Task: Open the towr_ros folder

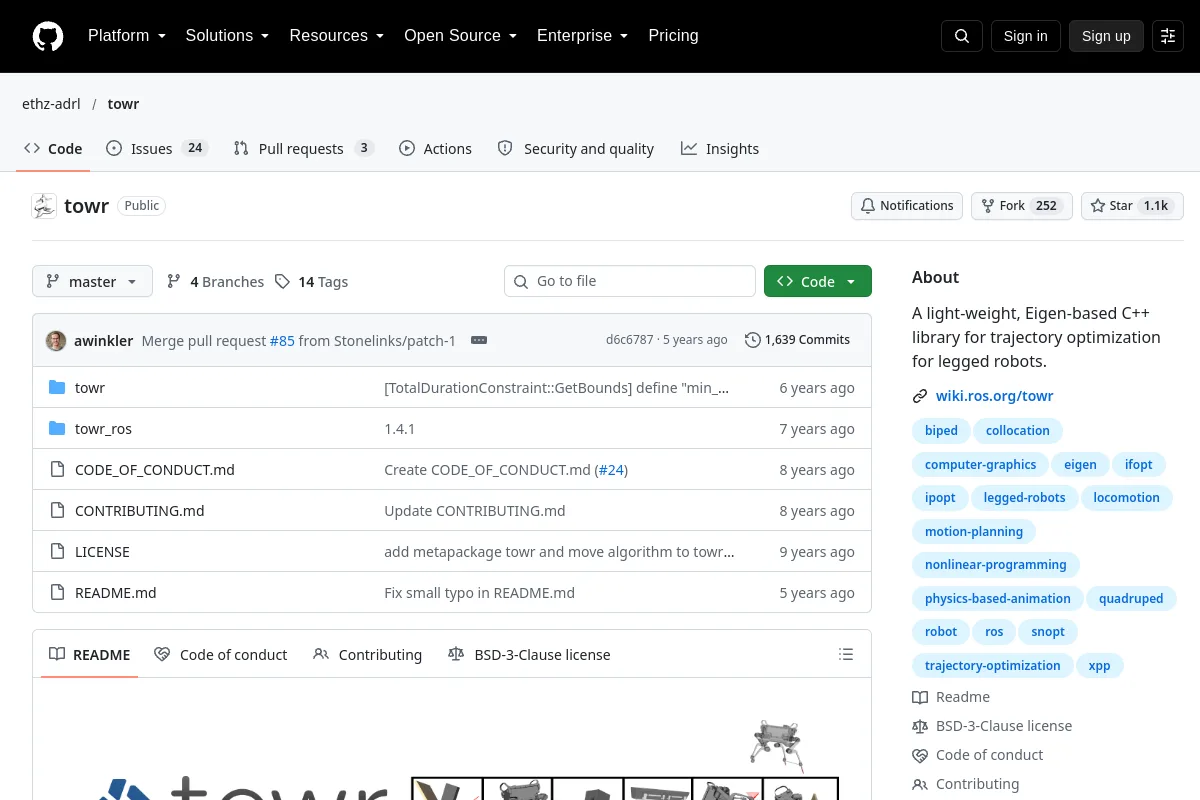Action: tap(103, 429)
